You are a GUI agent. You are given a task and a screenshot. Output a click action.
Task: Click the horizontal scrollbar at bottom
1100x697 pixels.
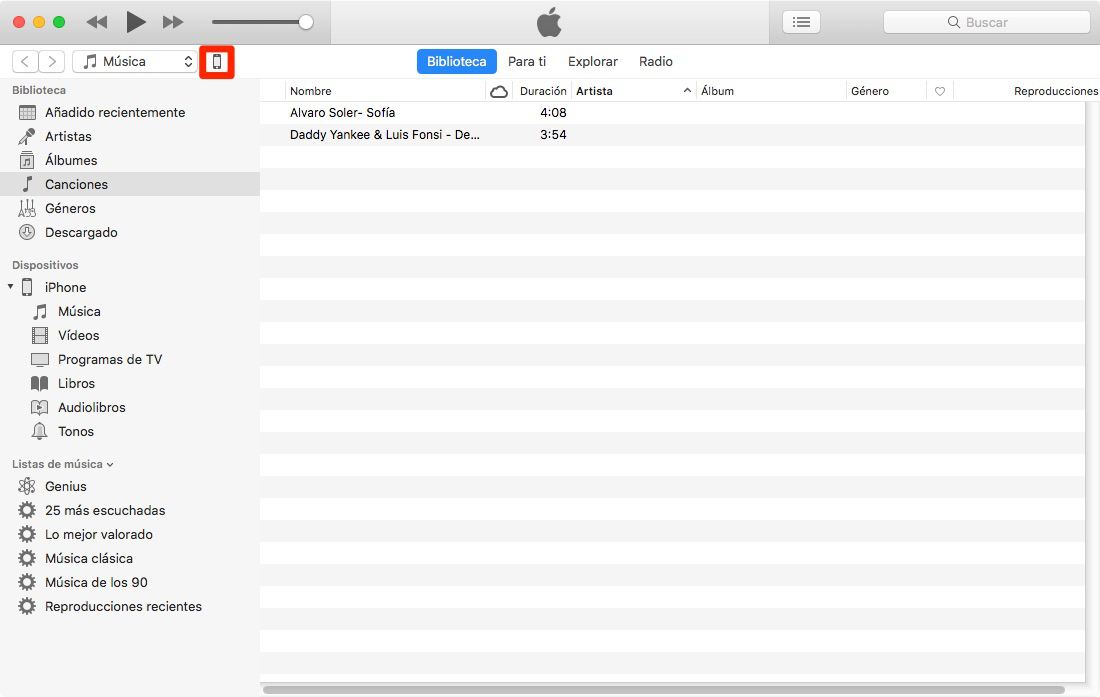[x=664, y=690]
